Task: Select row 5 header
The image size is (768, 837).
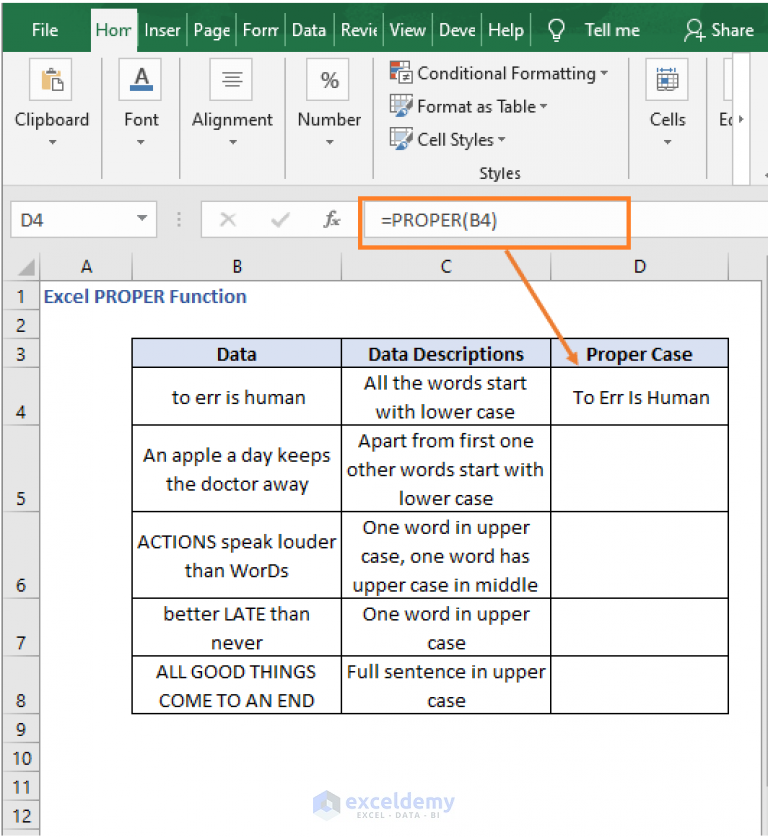Action: pyautogui.click(x=21, y=469)
